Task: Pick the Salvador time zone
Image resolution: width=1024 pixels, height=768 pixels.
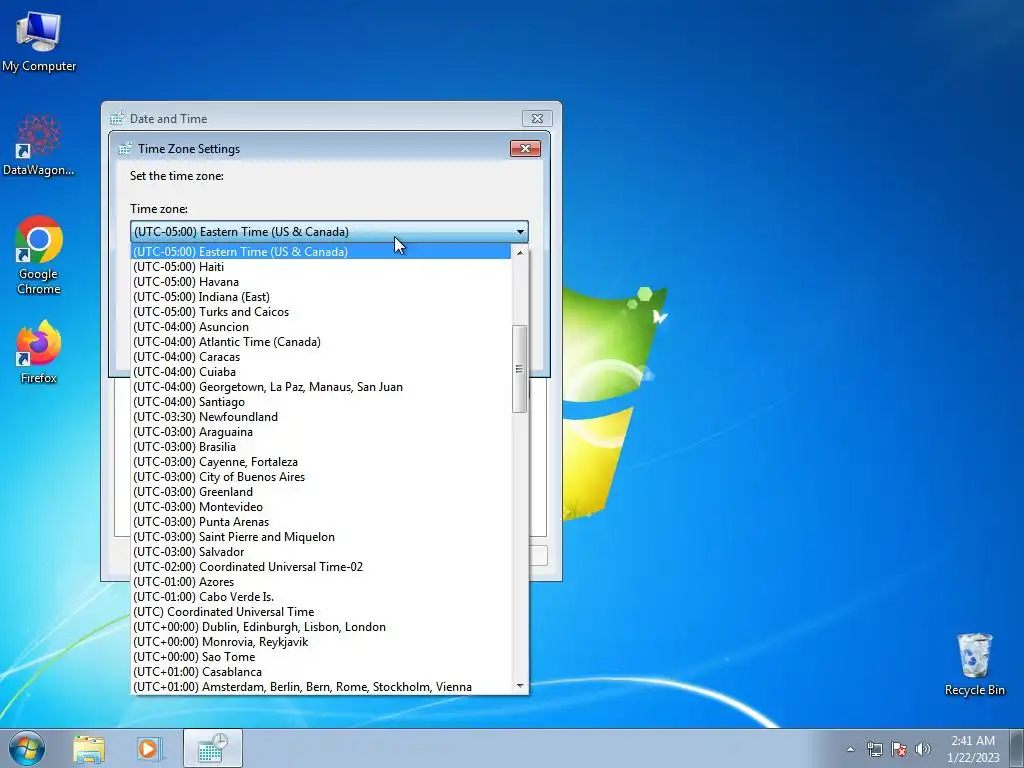Action: coord(321,552)
